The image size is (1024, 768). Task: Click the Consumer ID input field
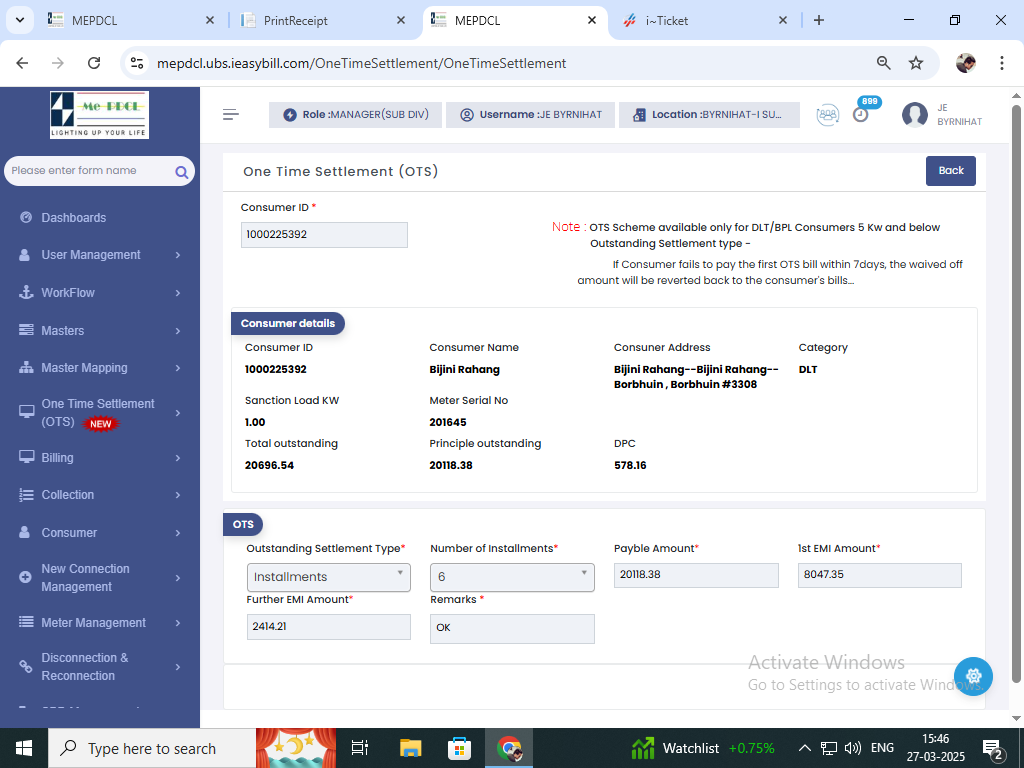[324, 234]
